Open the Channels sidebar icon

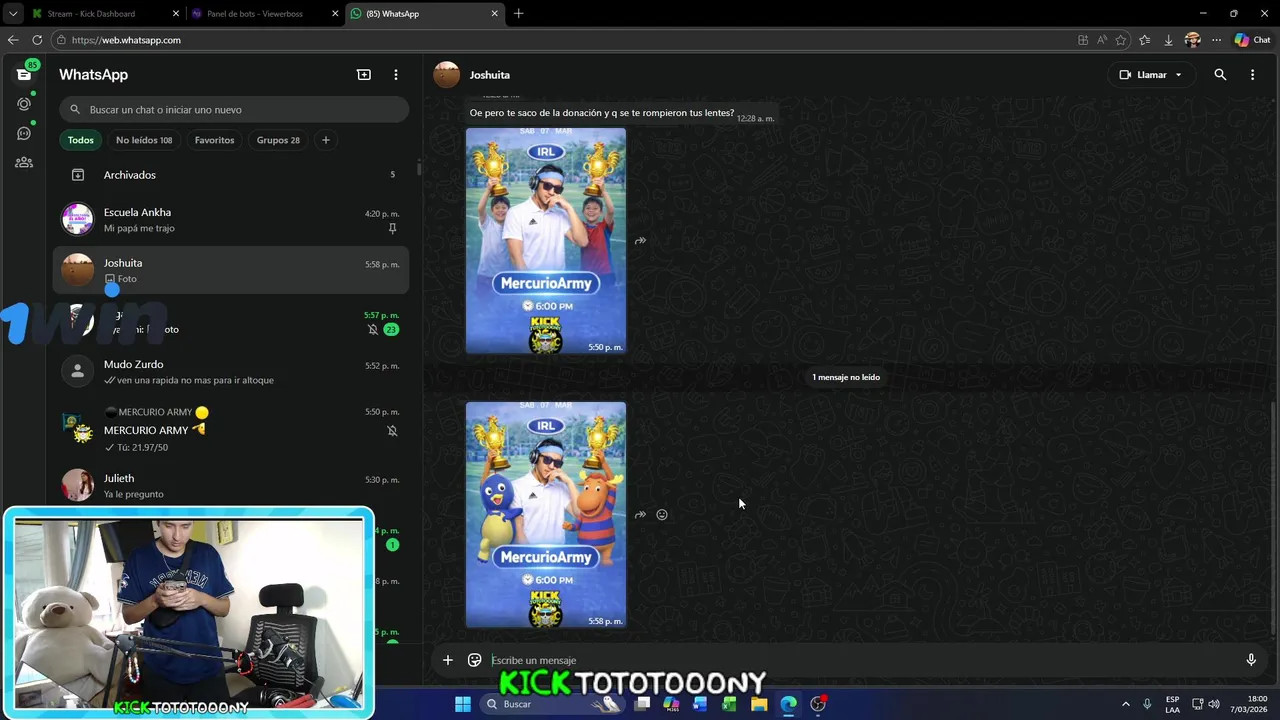(24, 133)
